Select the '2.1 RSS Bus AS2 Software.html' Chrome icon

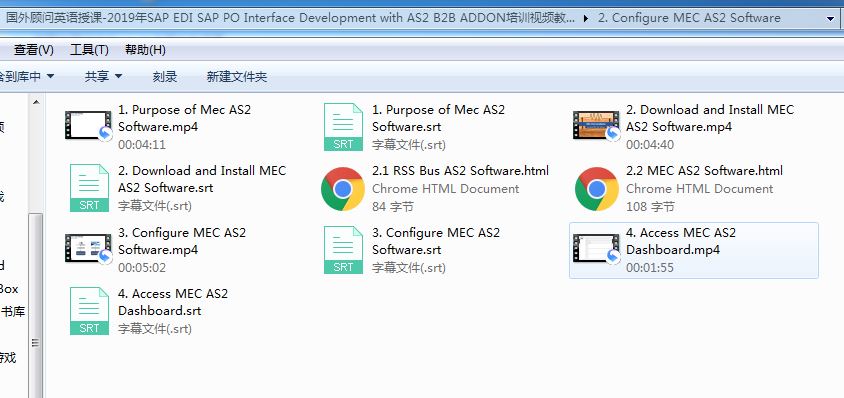[x=343, y=188]
